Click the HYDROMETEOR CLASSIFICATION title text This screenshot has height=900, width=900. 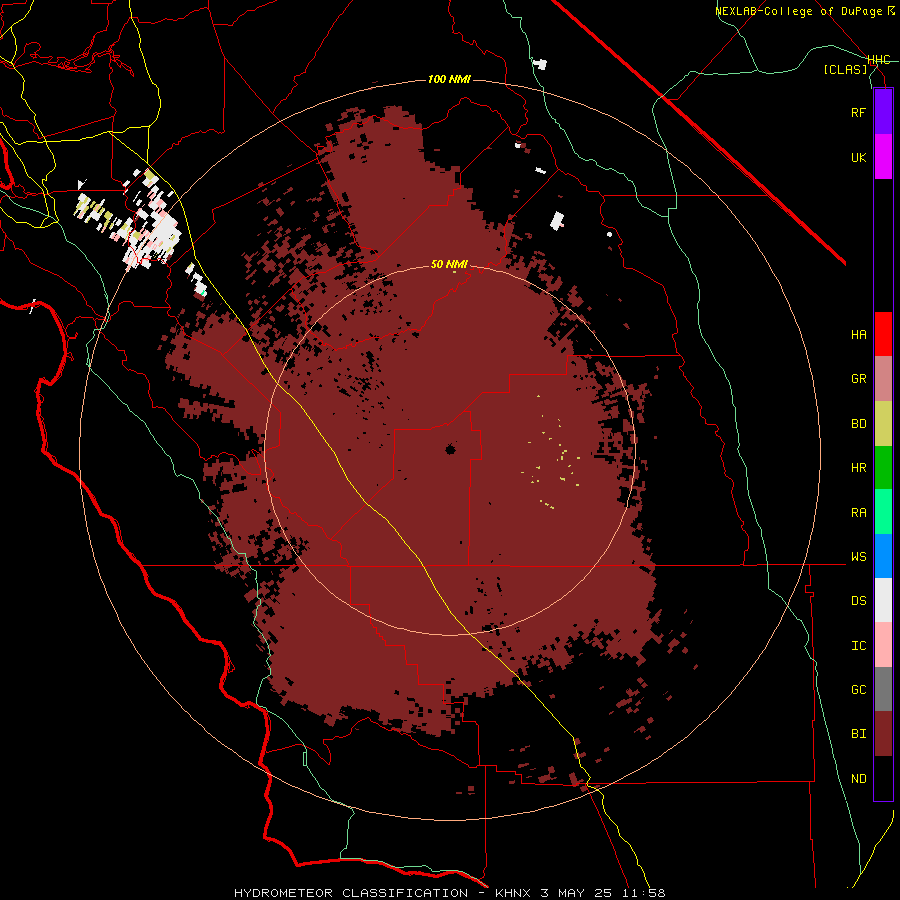point(351,893)
